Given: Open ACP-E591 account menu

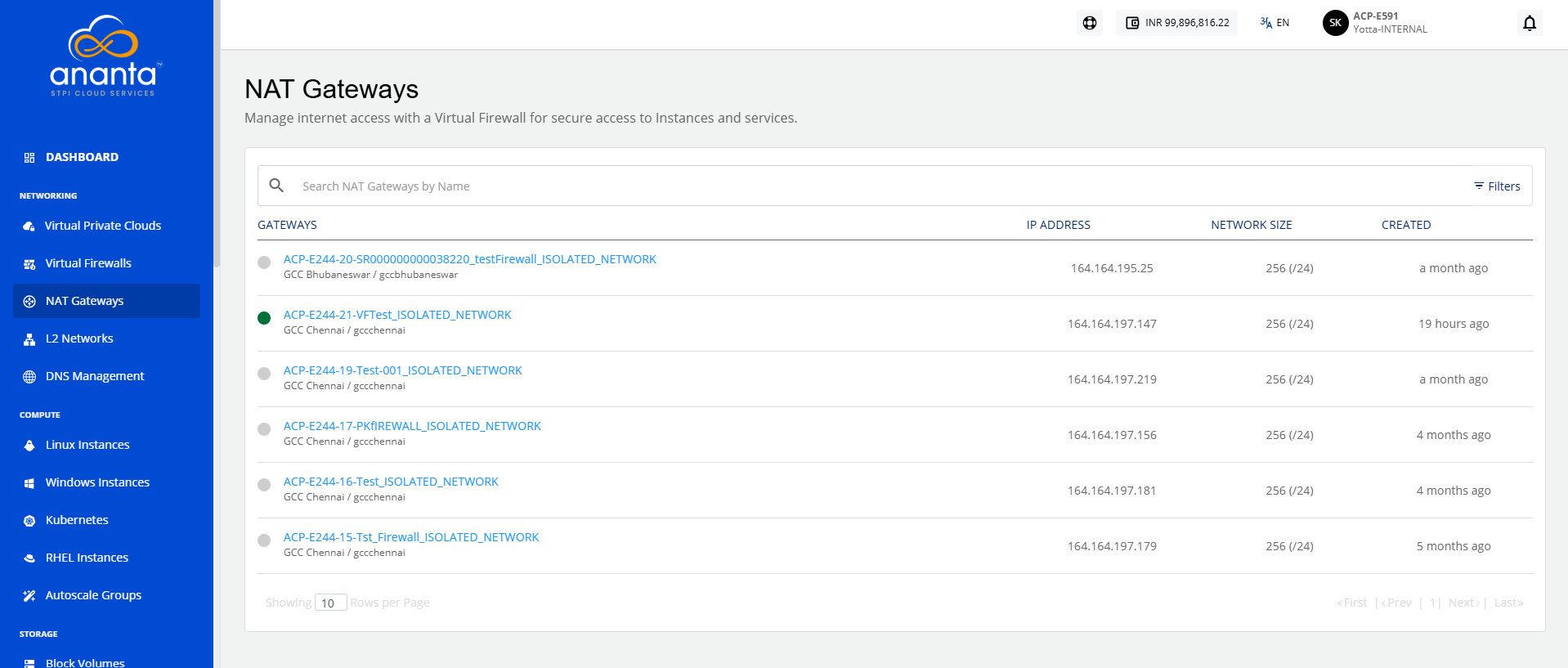Looking at the screenshot, I should tap(1390, 22).
